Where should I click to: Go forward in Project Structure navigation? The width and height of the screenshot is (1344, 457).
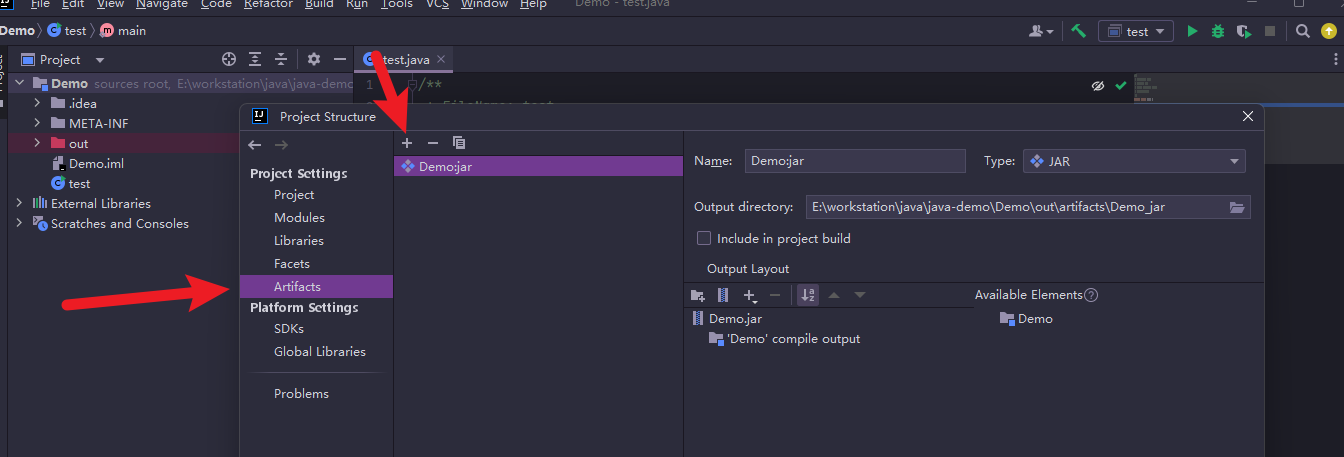pos(281,145)
